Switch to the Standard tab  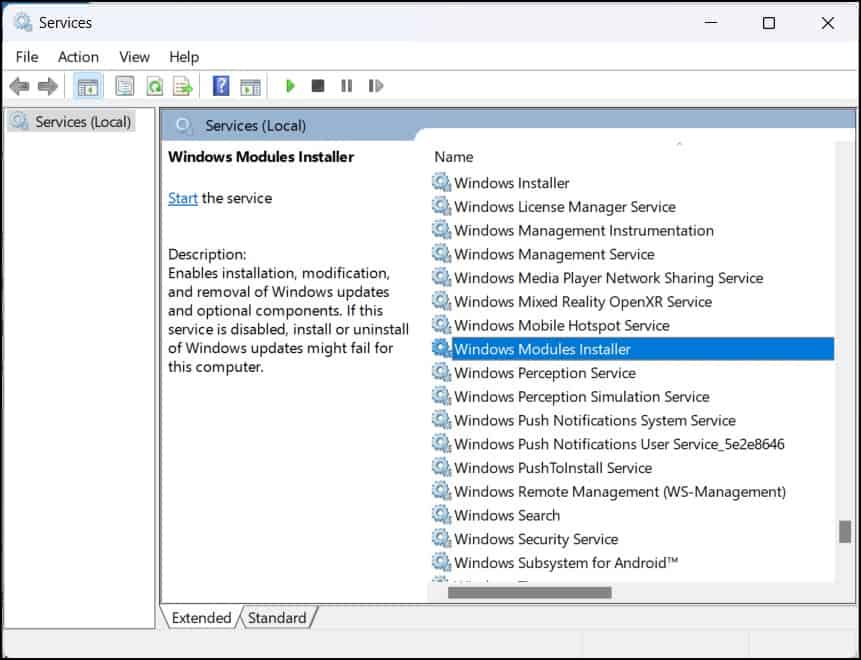(277, 618)
